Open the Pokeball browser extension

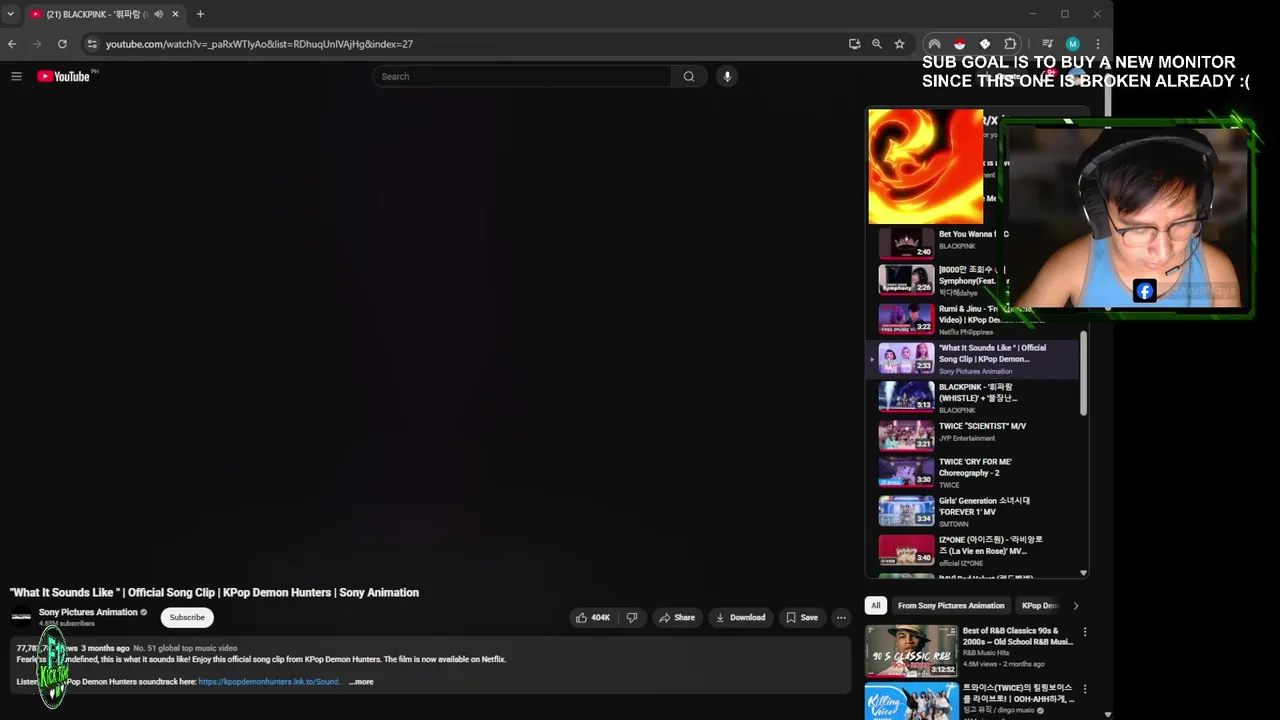pyautogui.click(x=959, y=44)
